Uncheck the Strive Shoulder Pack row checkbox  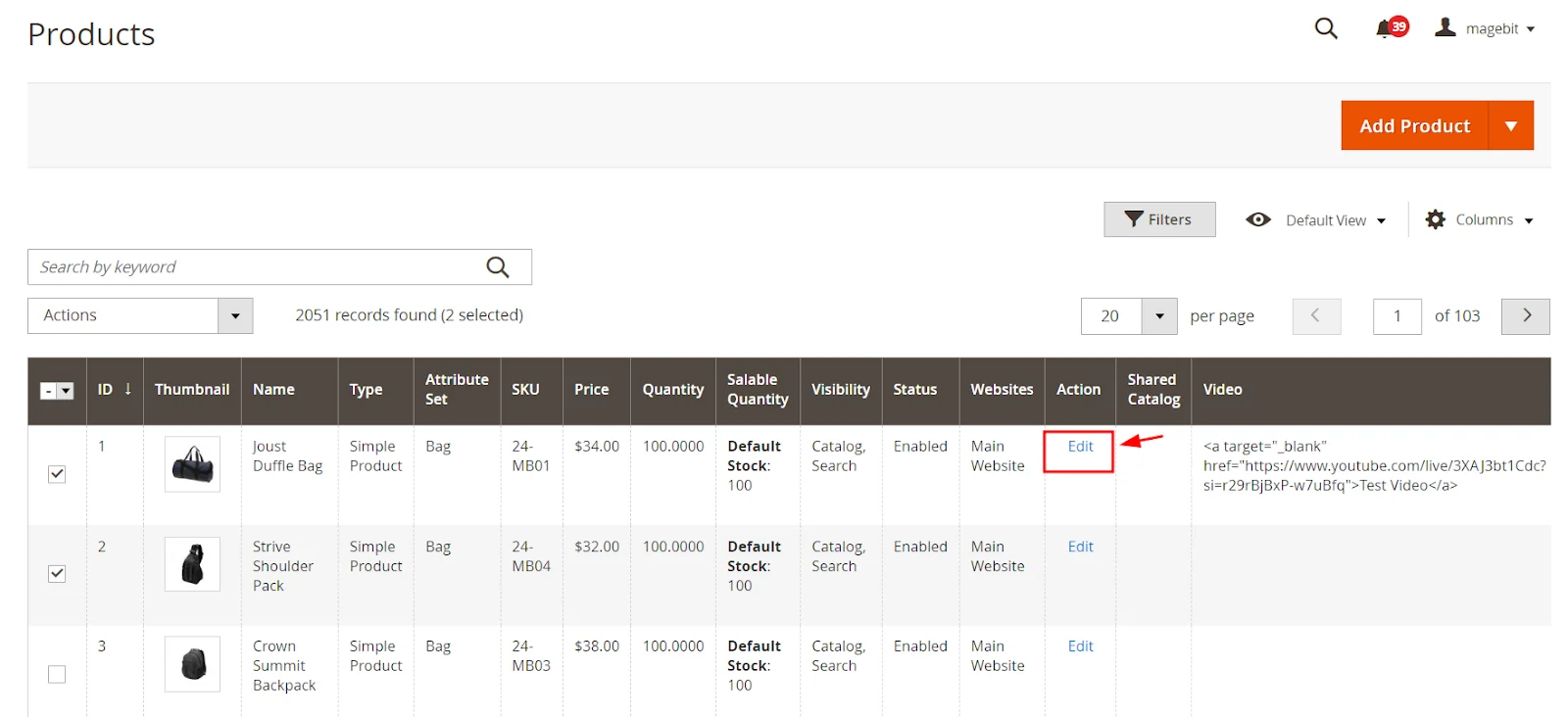click(57, 574)
